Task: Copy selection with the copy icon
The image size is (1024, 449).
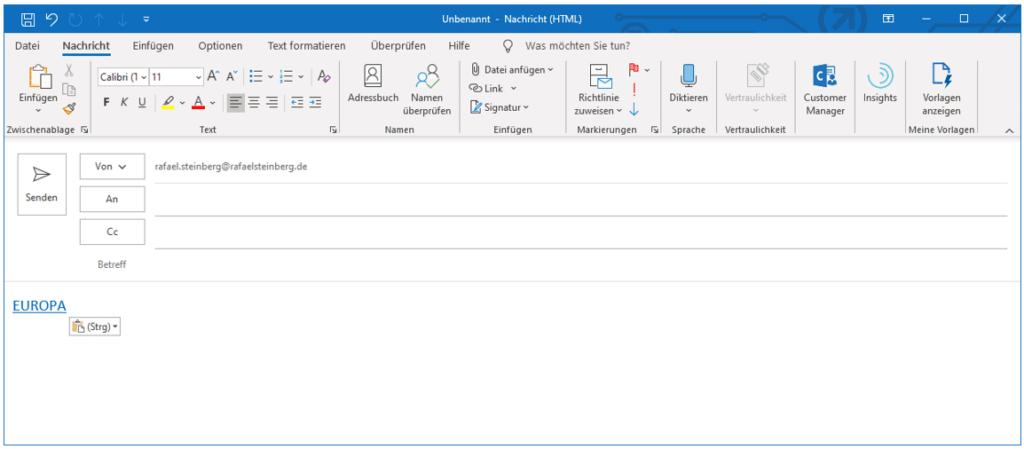Action: (x=69, y=89)
